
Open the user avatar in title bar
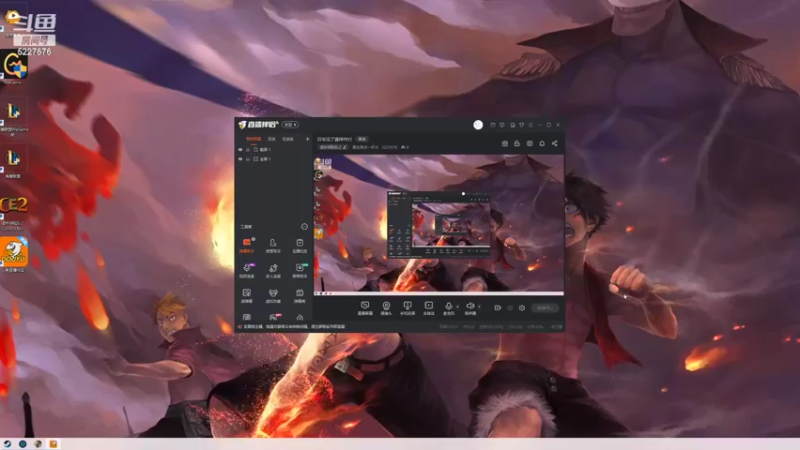(x=478, y=124)
